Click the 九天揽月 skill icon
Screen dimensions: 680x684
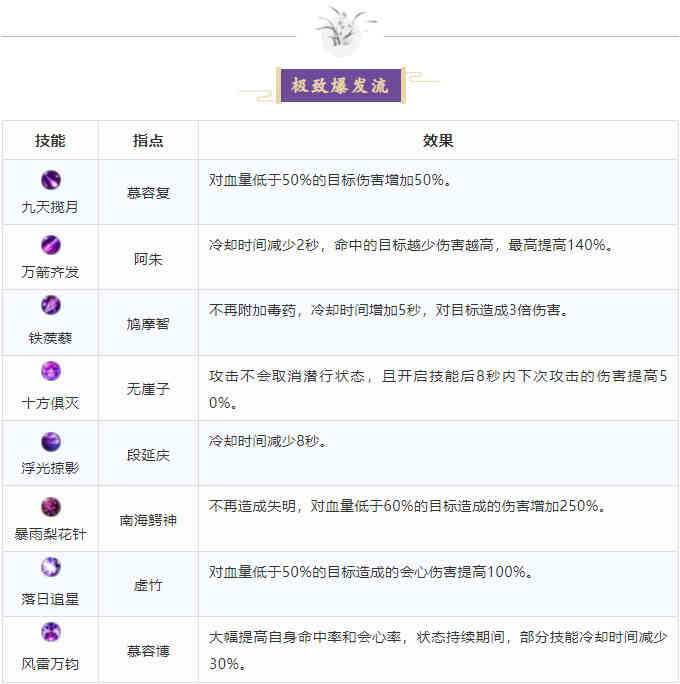(x=50, y=180)
